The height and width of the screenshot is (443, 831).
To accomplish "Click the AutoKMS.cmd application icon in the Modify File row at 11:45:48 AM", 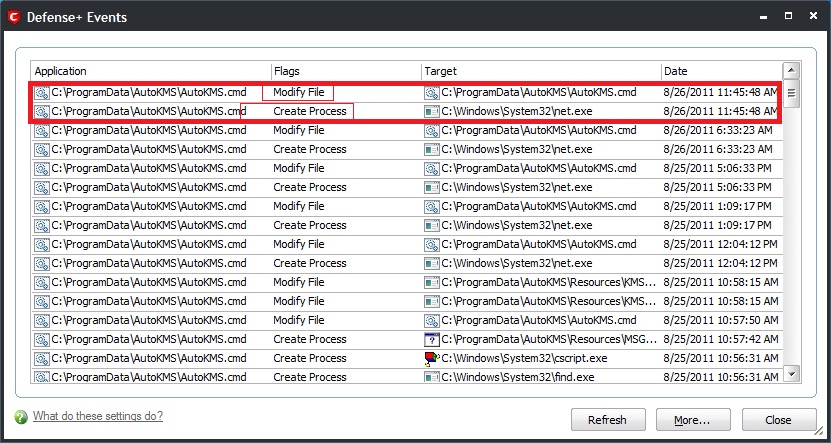I will point(42,93).
